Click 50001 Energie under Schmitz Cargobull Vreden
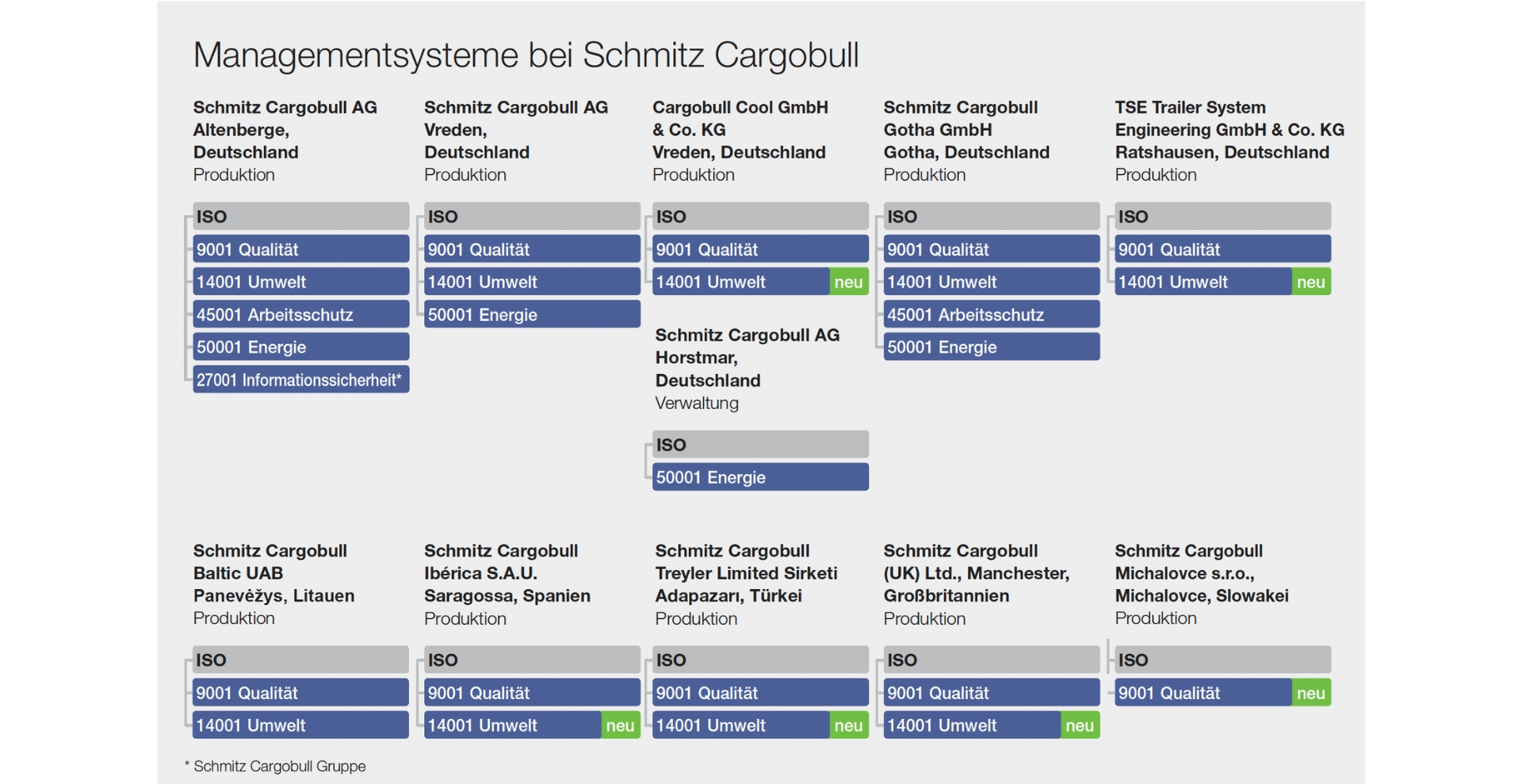 (x=531, y=315)
